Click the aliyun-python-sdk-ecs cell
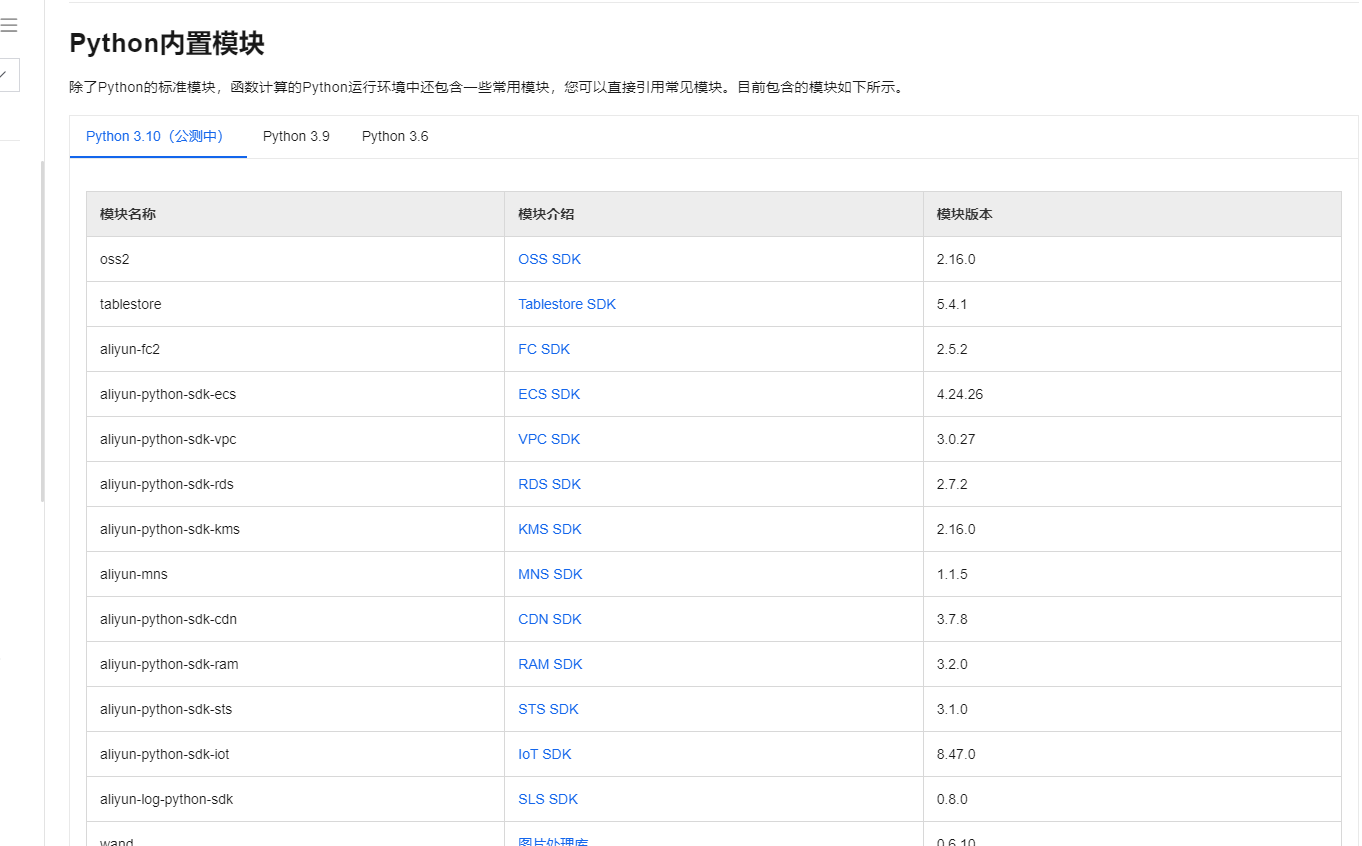Viewport: 1362px width, 846px height. [x=296, y=394]
